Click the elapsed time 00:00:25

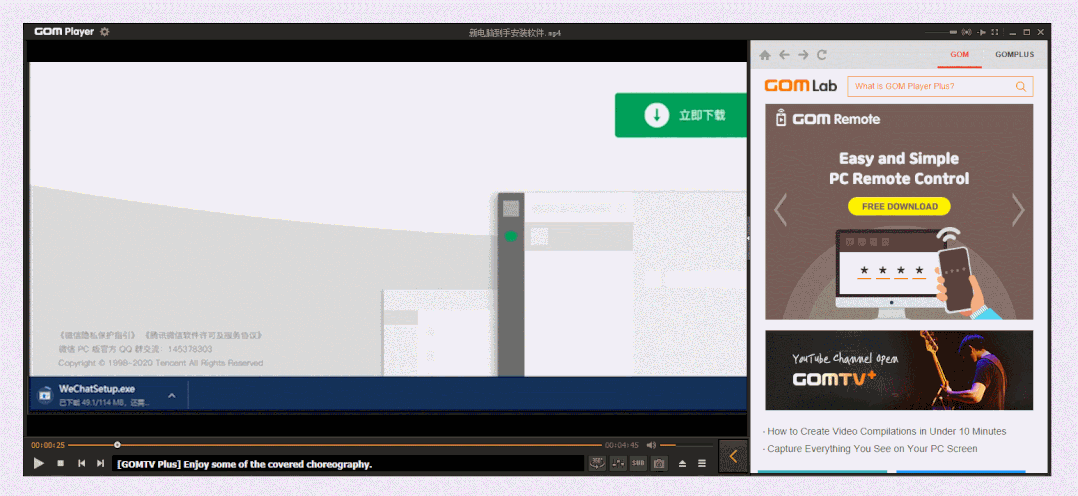[47, 445]
